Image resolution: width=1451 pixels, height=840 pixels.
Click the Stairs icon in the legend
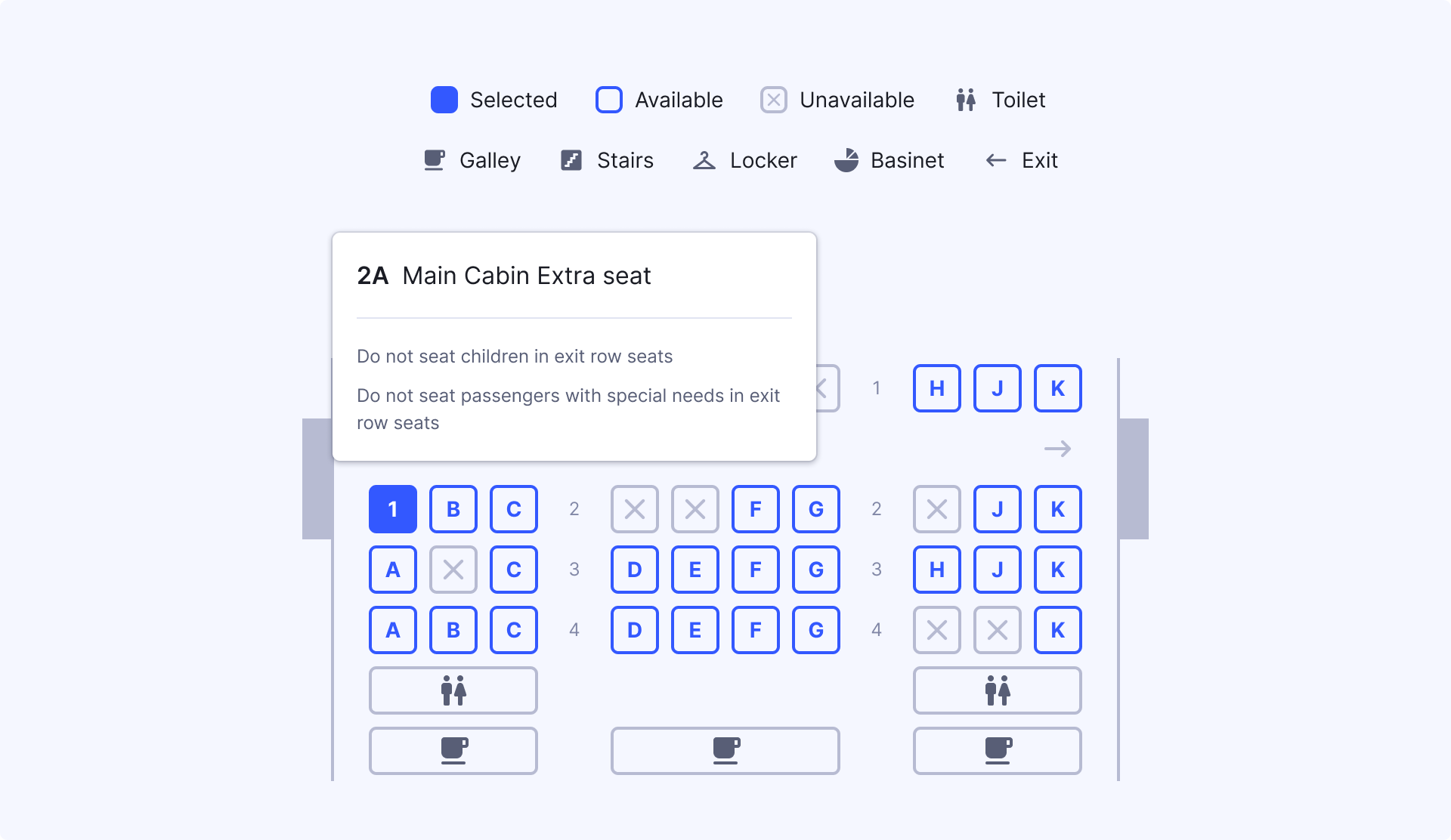pyautogui.click(x=571, y=160)
